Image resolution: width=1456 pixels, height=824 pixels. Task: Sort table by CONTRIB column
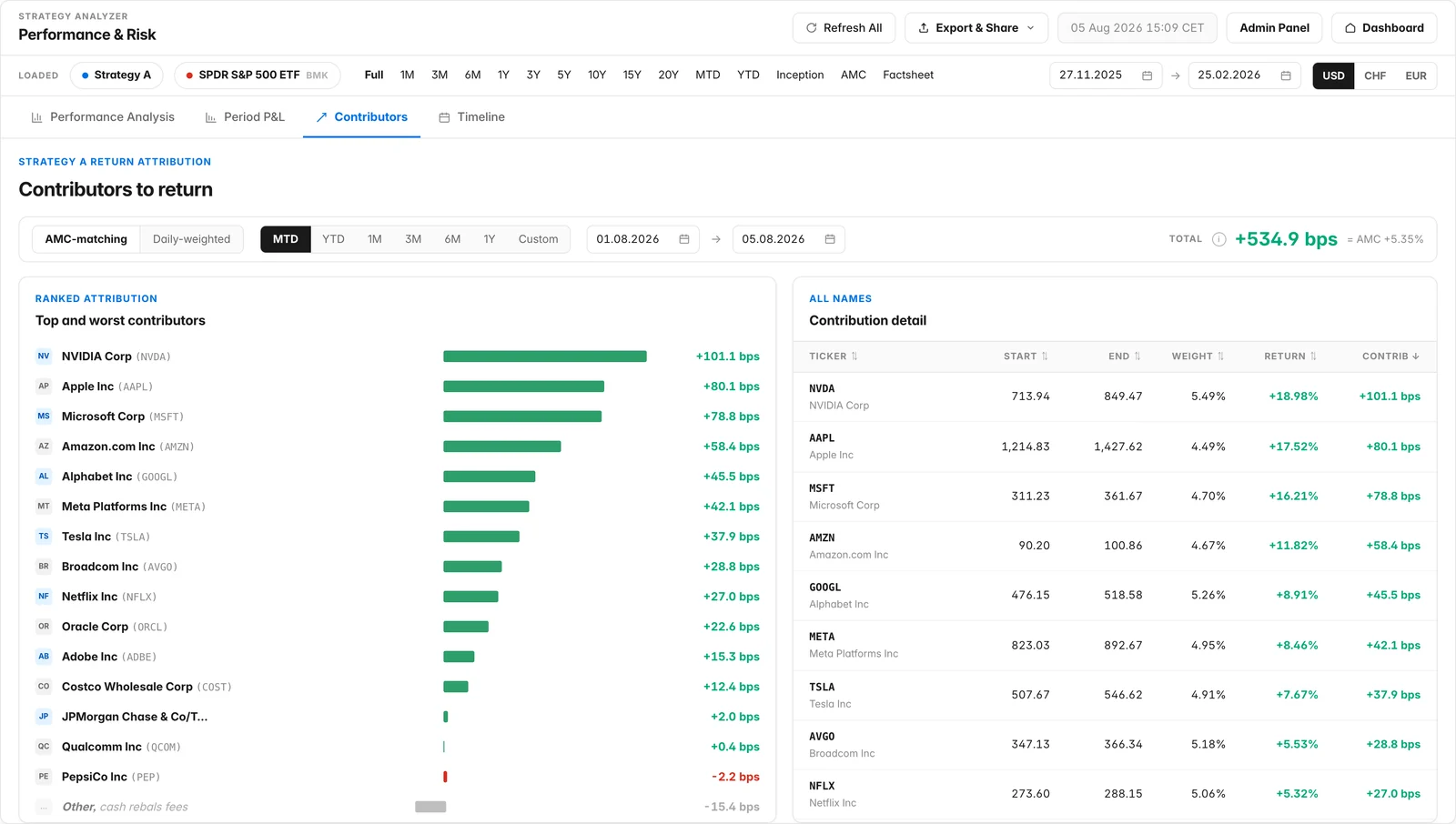(1390, 357)
